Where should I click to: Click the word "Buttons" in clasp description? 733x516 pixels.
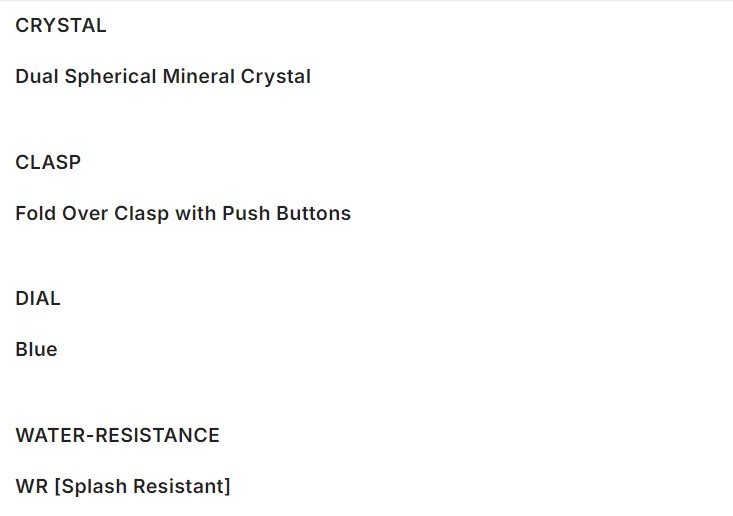[x=312, y=214]
